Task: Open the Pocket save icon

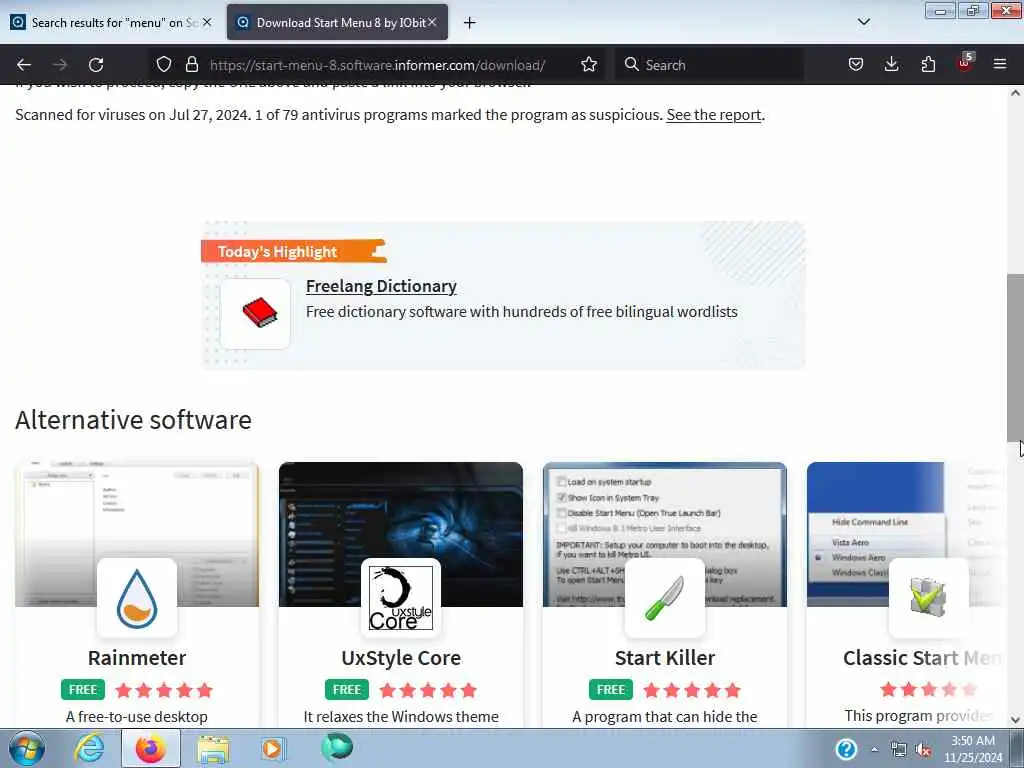Action: point(856,64)
